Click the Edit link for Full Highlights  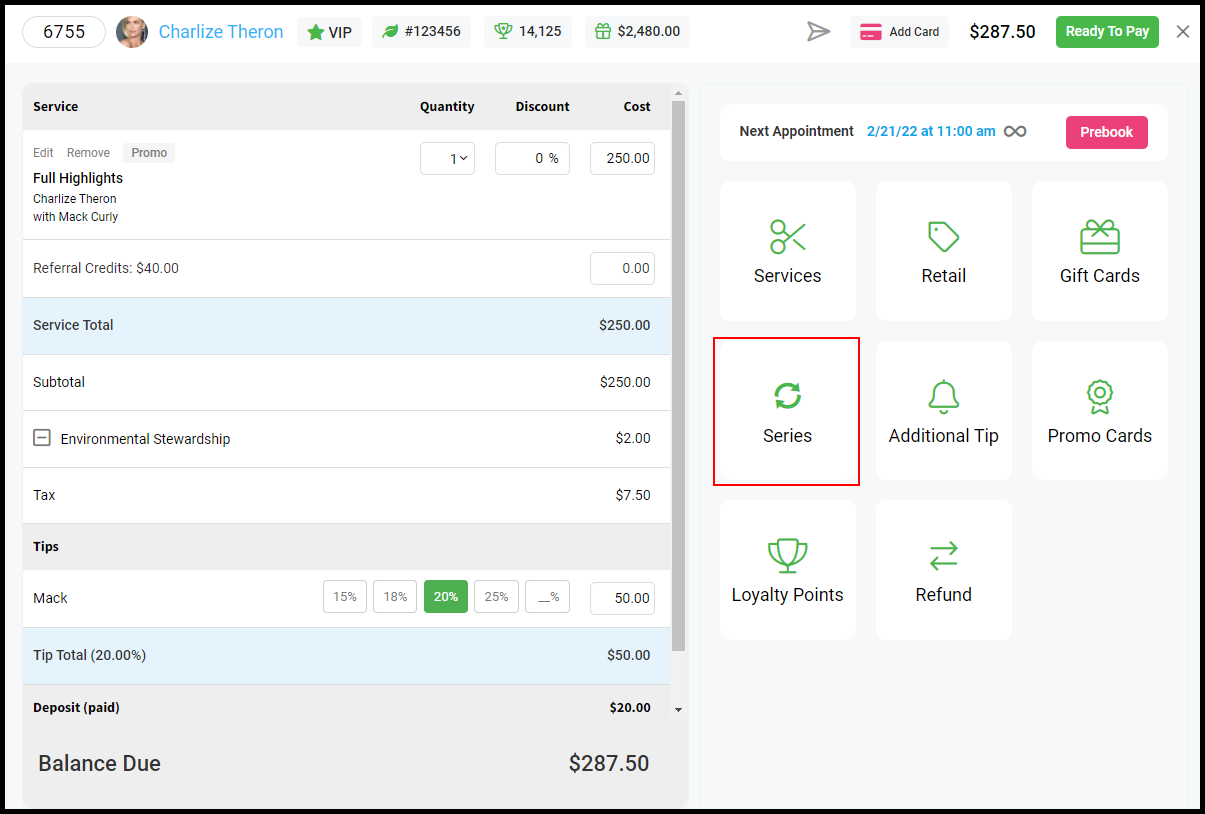coord(43,153)
